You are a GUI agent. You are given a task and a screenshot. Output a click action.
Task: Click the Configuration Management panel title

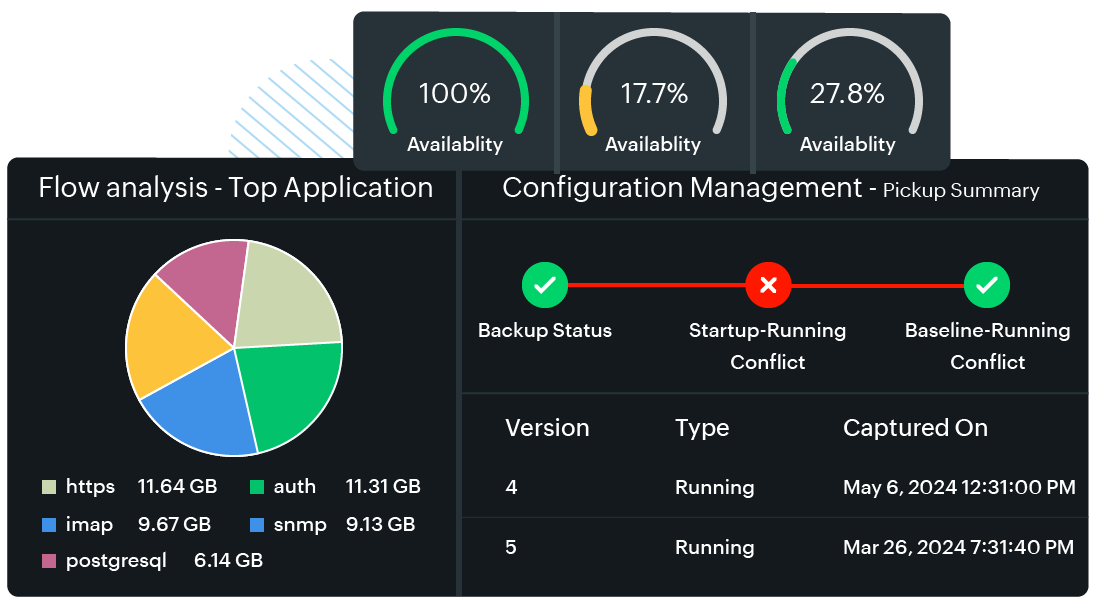point(681,188)
